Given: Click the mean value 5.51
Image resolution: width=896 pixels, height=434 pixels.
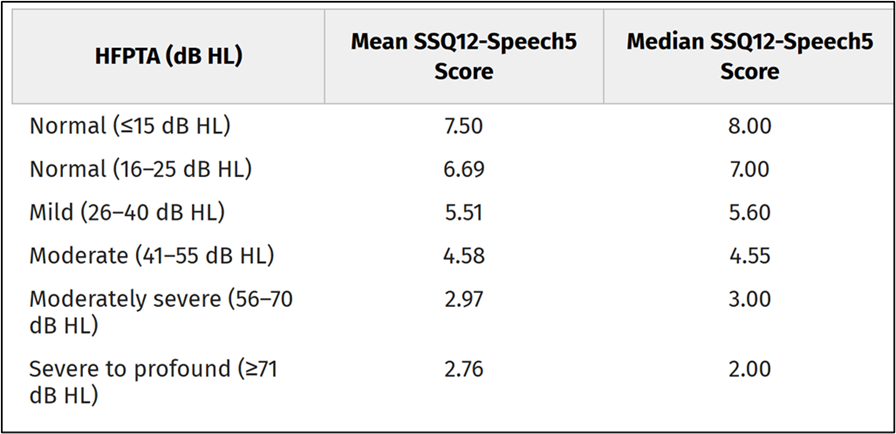Looking at the screenshot, I should pyautogui.click(x=463, y=212).
